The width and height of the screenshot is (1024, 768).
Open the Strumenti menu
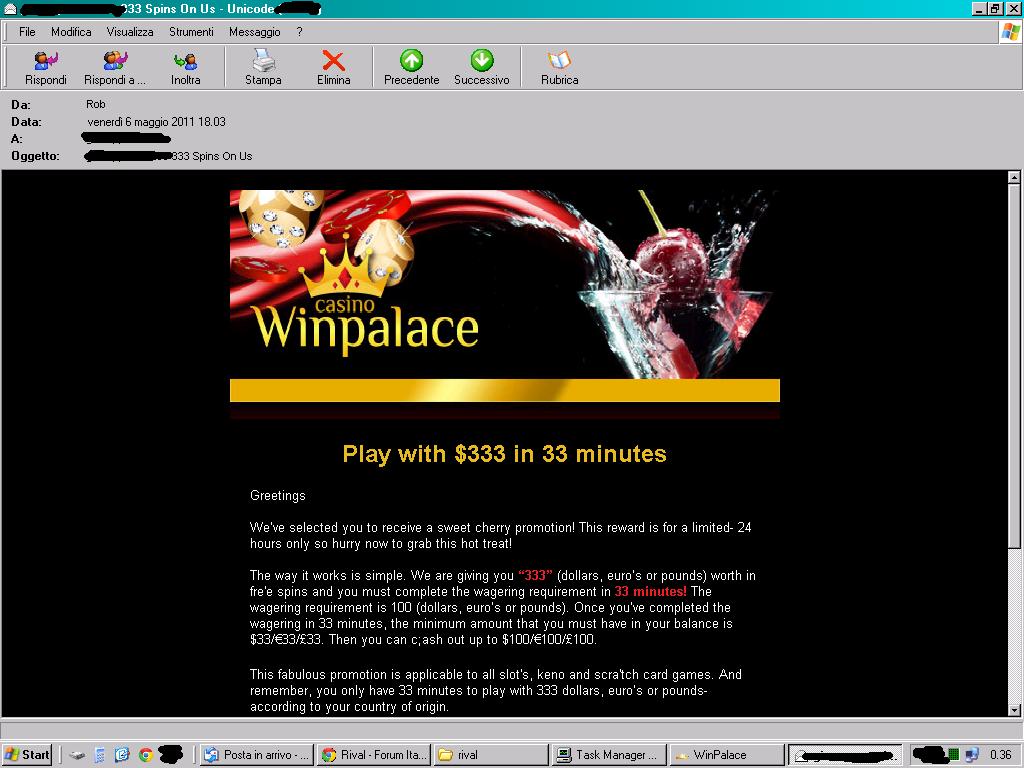pyautogui.click(x=191, y=32)
